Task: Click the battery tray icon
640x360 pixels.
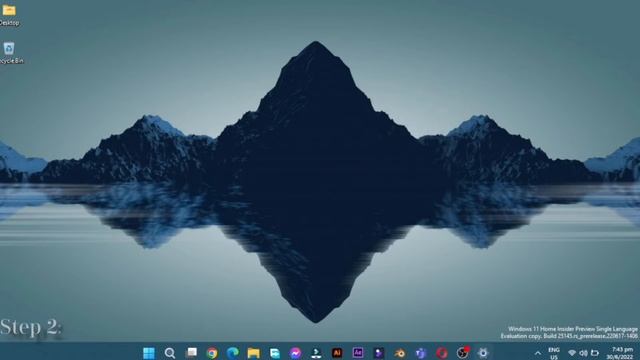Action: coord(595,353)
